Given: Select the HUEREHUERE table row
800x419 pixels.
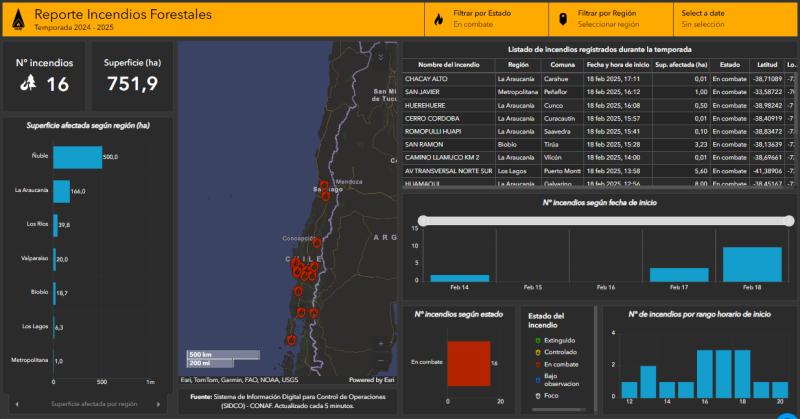Looking at the screenshot, I should (x=598, y=105).
